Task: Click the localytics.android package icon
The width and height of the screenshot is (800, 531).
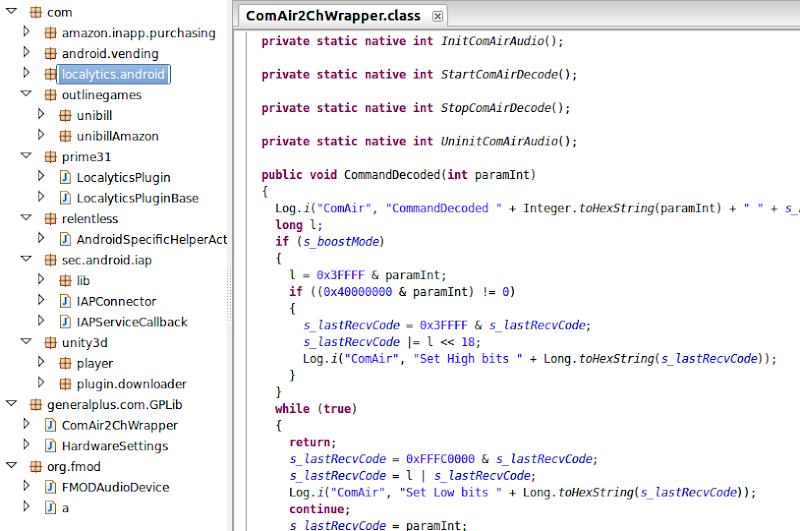Action: click(51, 74)
